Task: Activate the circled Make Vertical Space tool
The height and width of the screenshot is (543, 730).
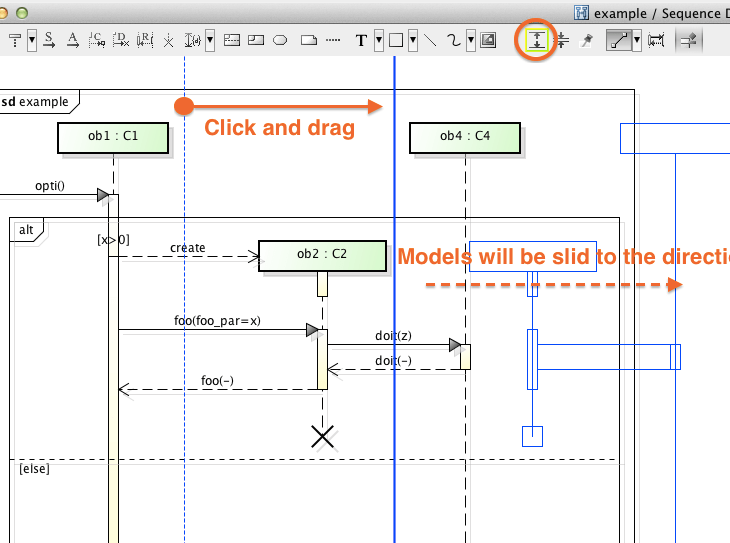Action: coord(537,41)
